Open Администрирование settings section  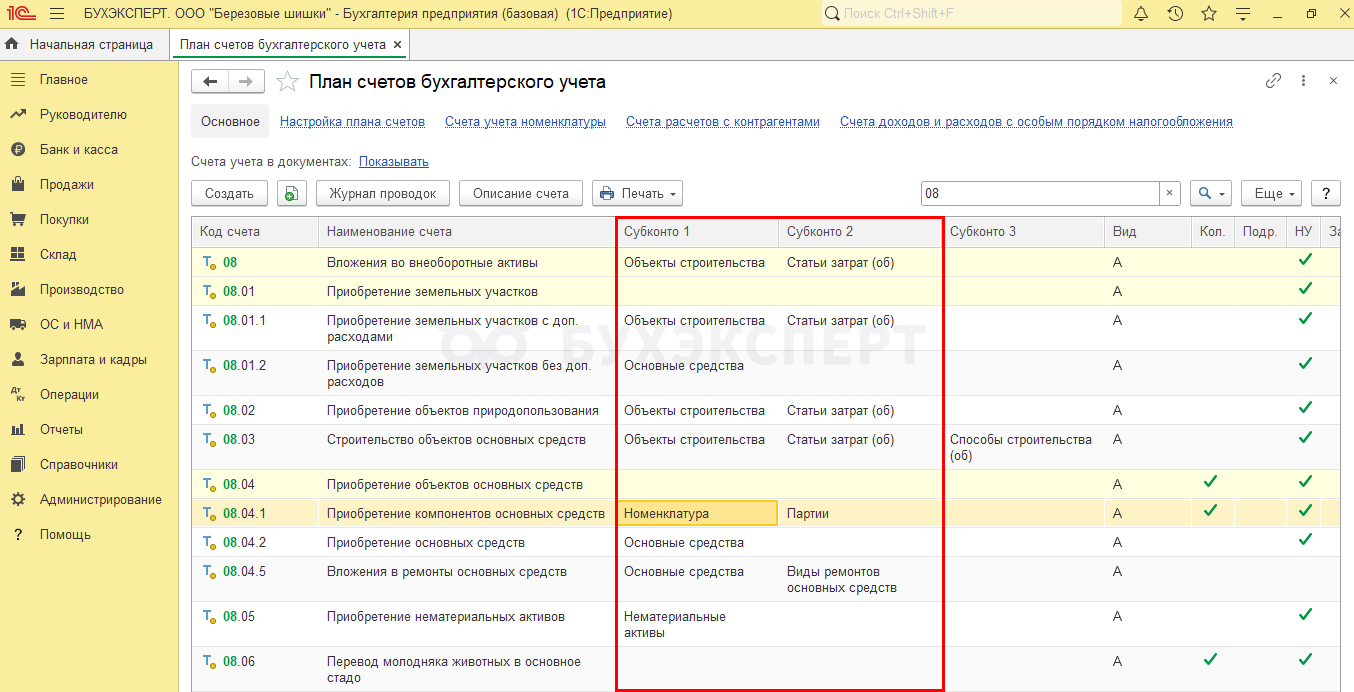[101, 500]
